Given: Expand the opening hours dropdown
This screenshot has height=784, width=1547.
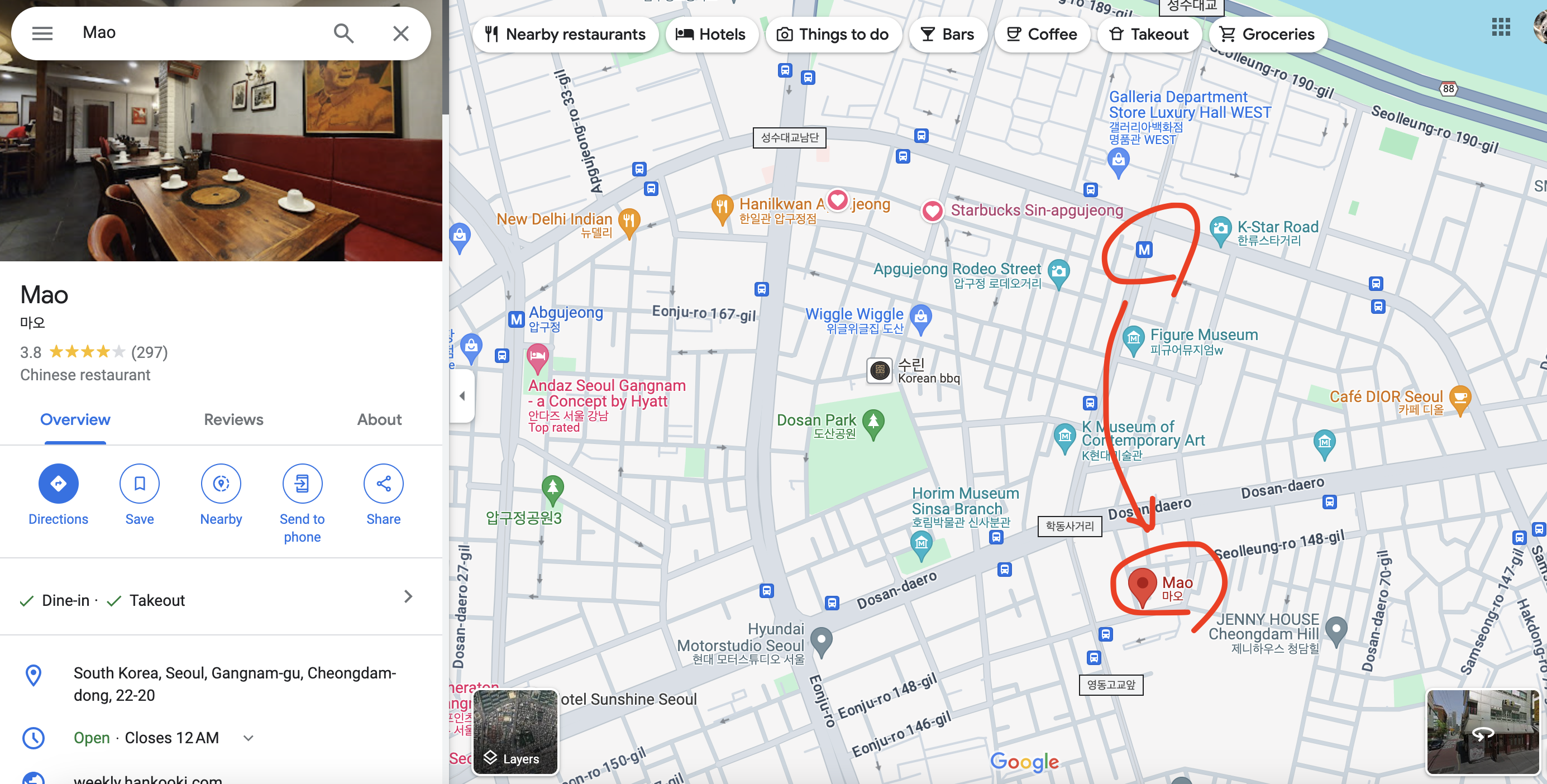Looking at the screenshot, I should tap(249, 738).
